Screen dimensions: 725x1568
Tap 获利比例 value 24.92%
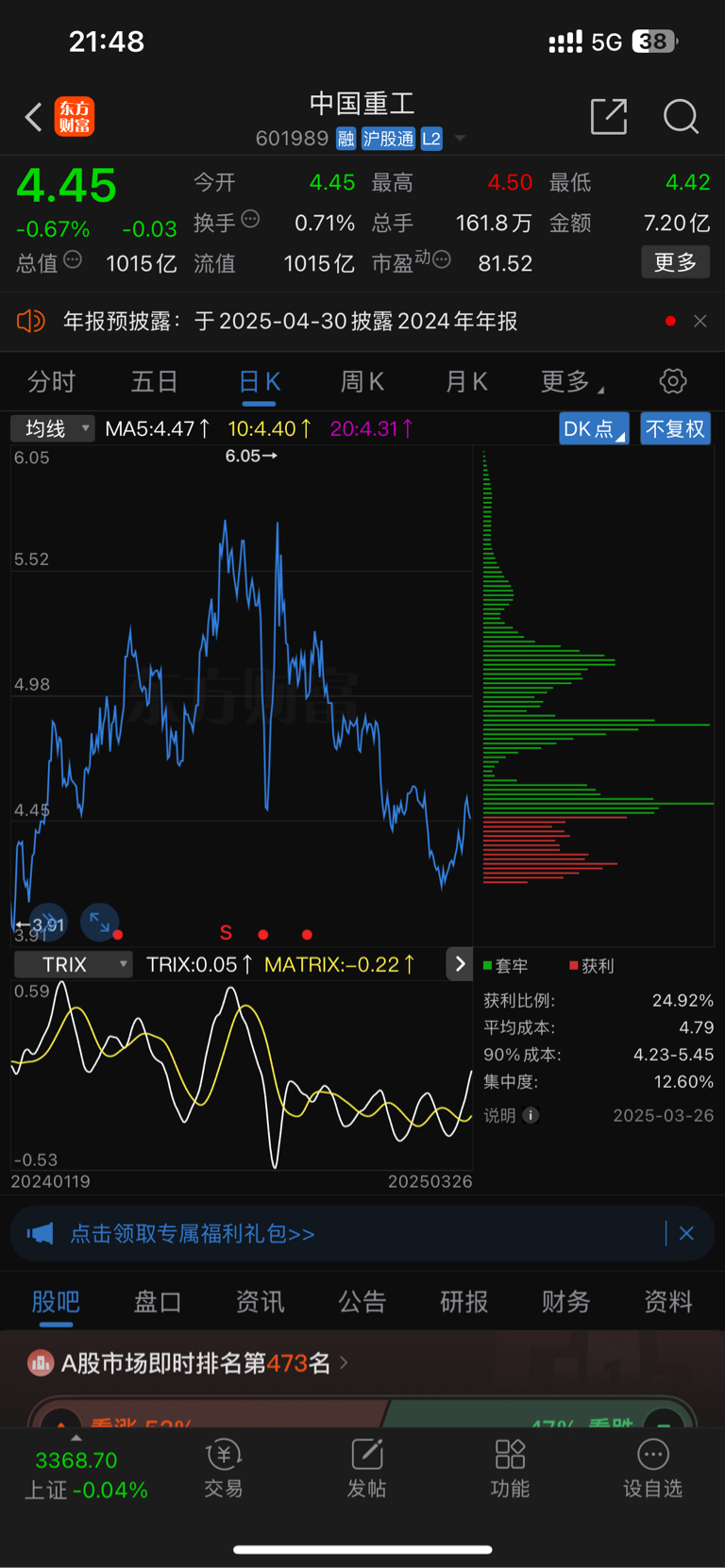click(x=683, y=1000)
